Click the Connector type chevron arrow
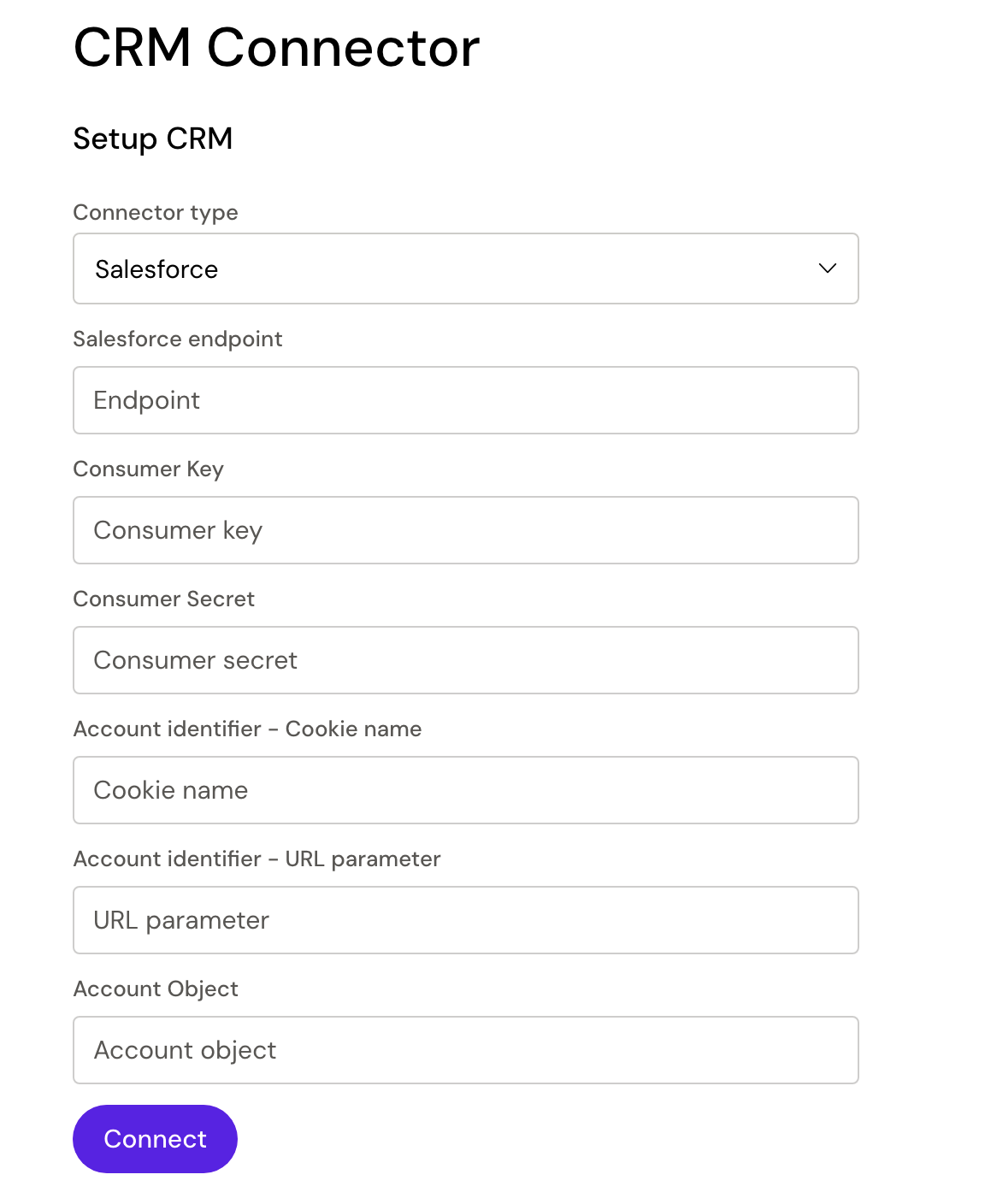Image resolution: width=985 pixels, height=1204 pixels. [827, 269]
